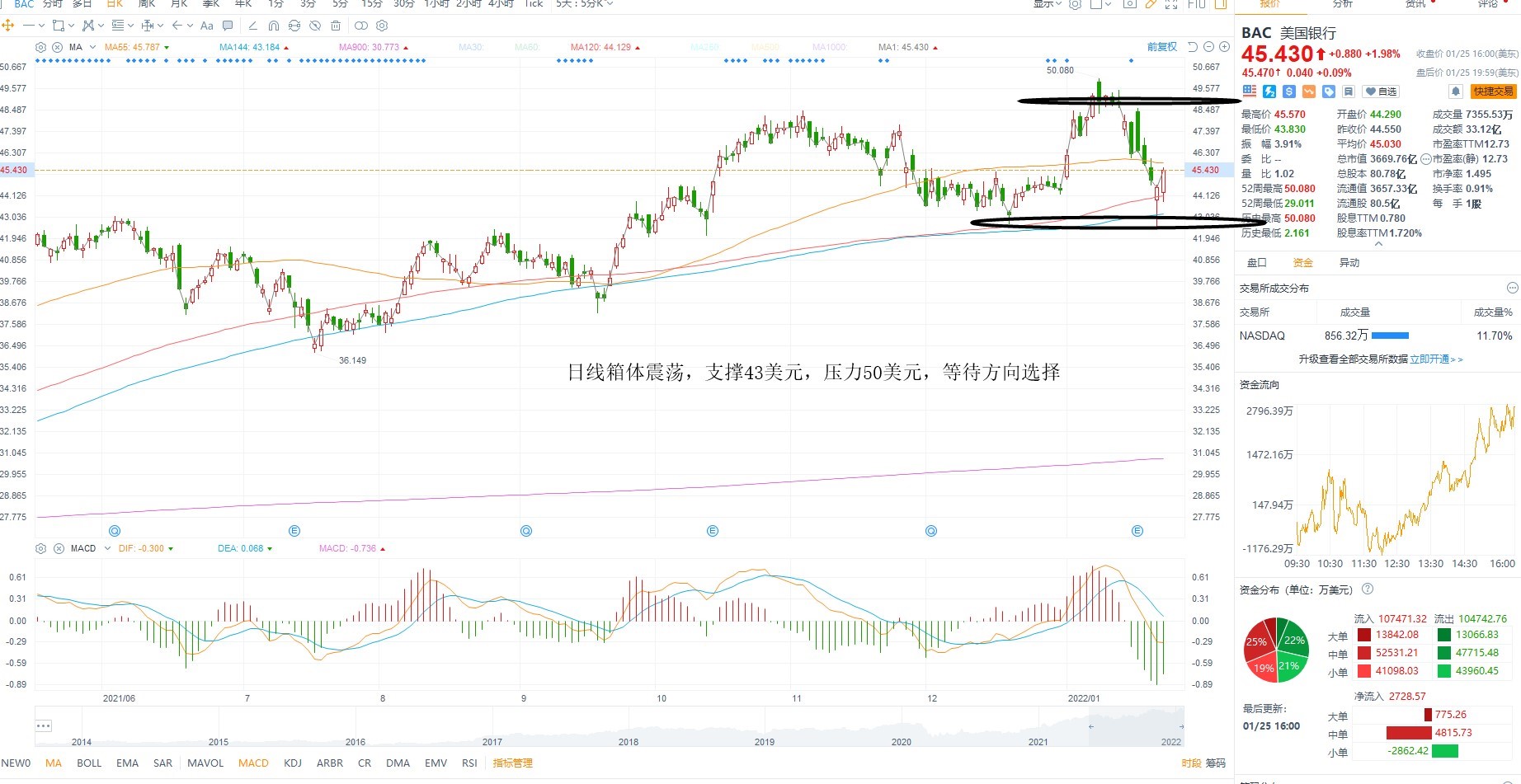Screen dimensions: 1521x784
Task: Toggle the RSI indicator
Action: pyautogui.click(x=469, y=763)
